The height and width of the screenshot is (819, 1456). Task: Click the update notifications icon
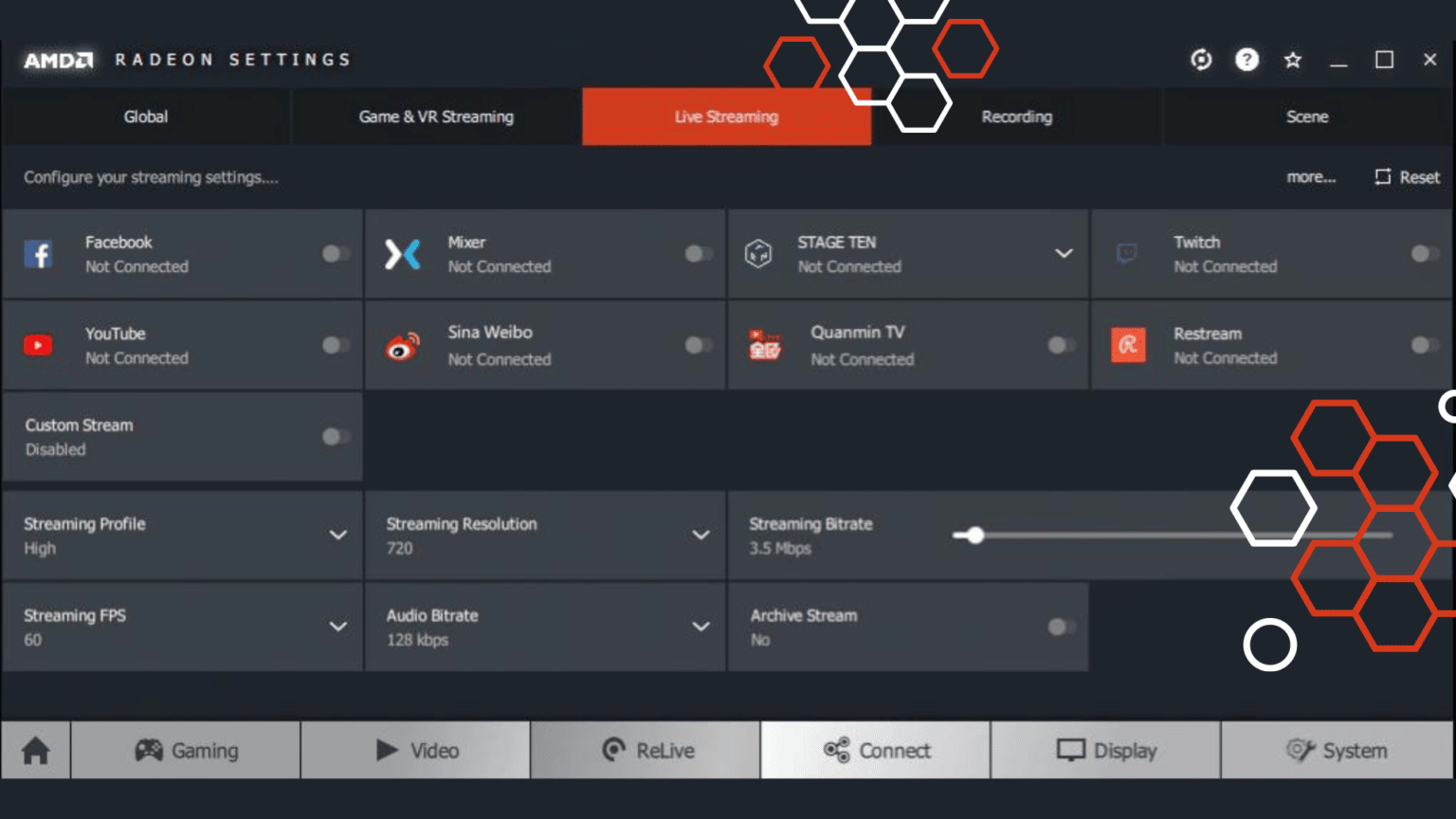pyautogui.click(x=1201, y=60)
